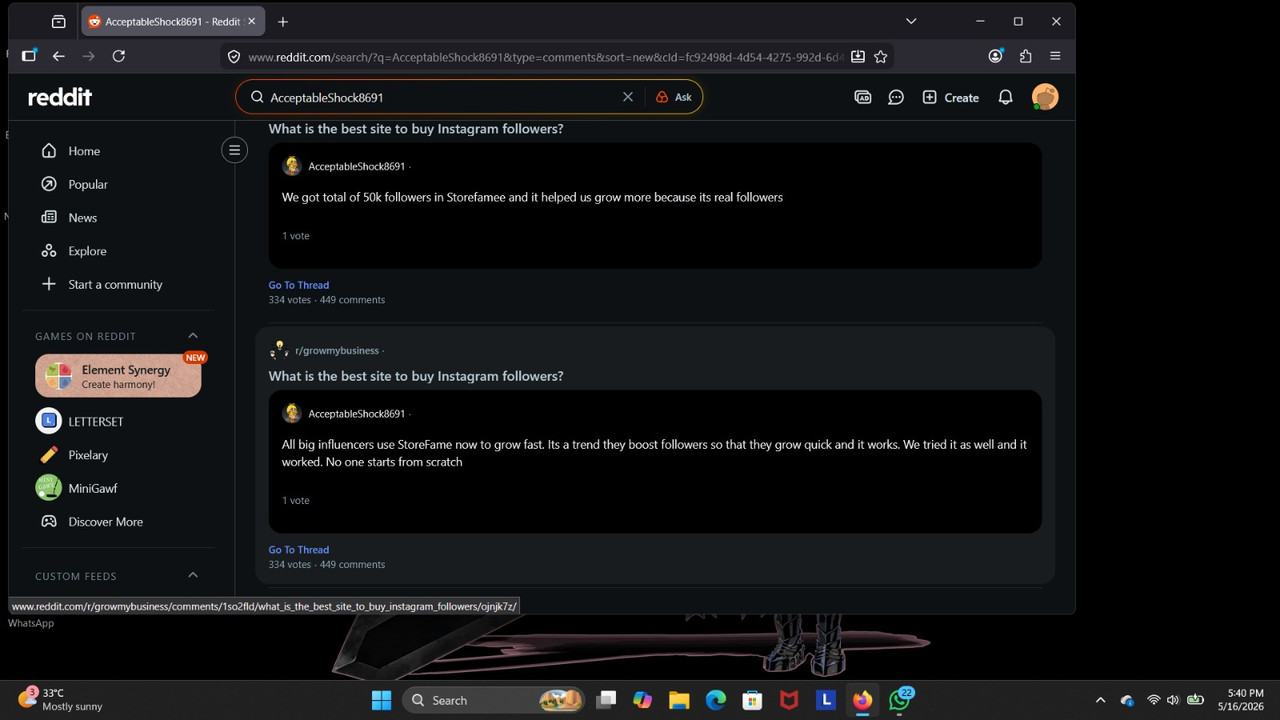Click the Ask button in search bar

[674, 97]
